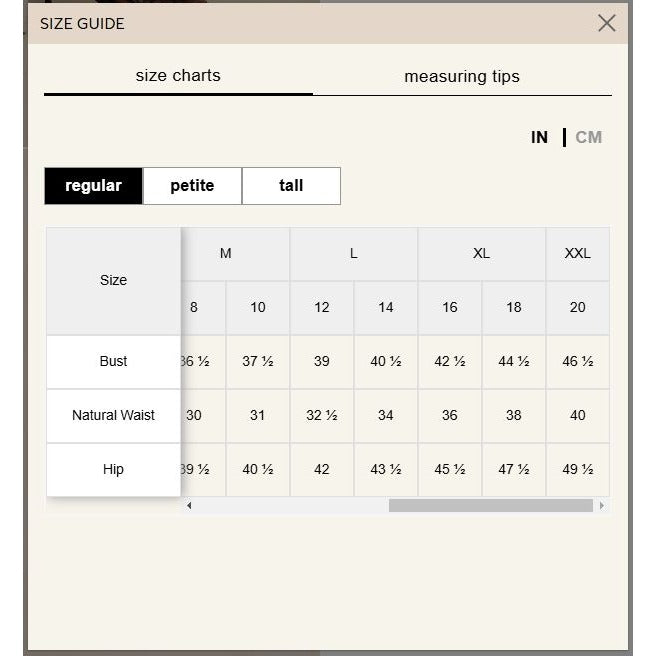656x656 pixels.
Task: Click the Natural Waist row label
Action: click(113, 416)
